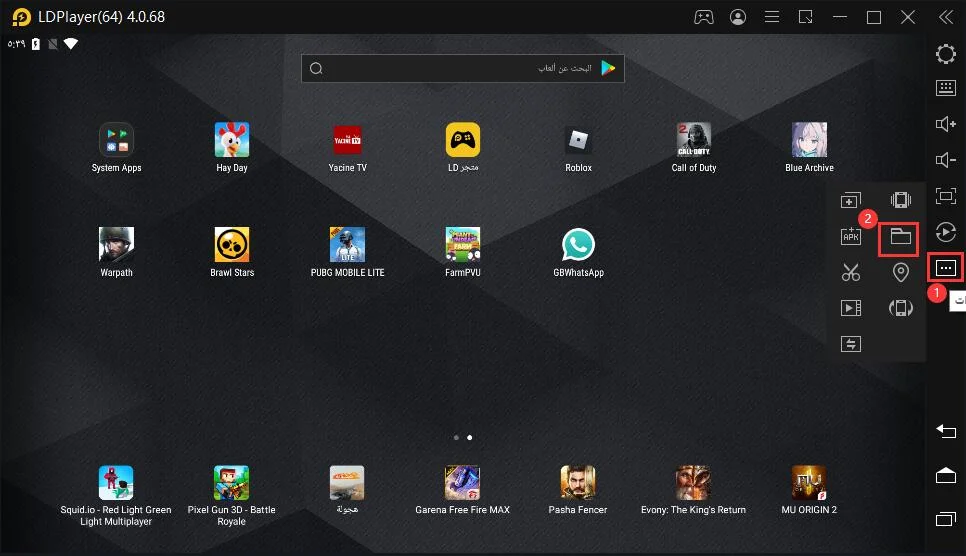Click the three-dots More tools button
Viewport: 966px width, 556px height.
tap(946, 268)
